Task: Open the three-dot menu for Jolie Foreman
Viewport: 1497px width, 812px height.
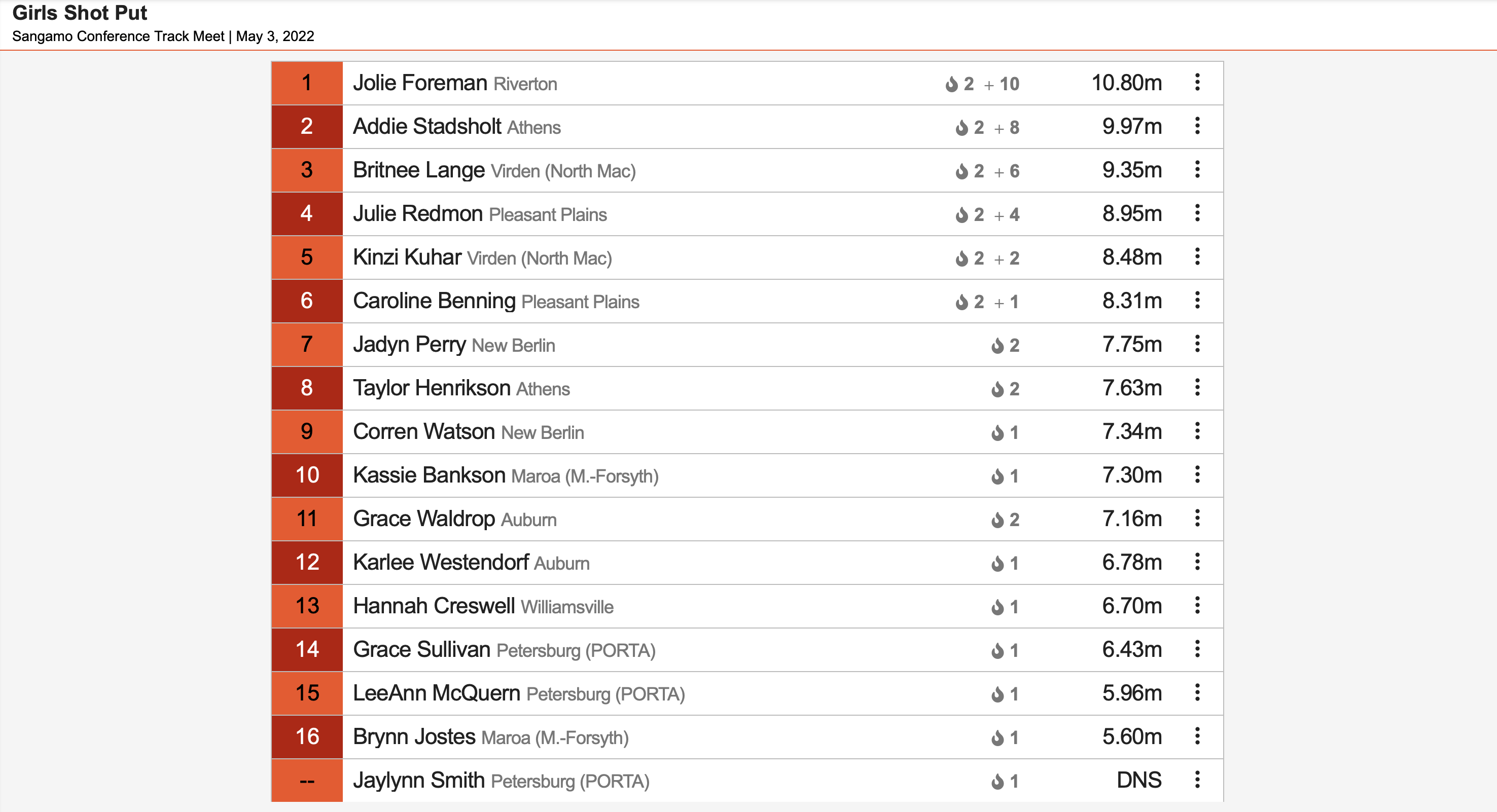Action: [1197, 83]
